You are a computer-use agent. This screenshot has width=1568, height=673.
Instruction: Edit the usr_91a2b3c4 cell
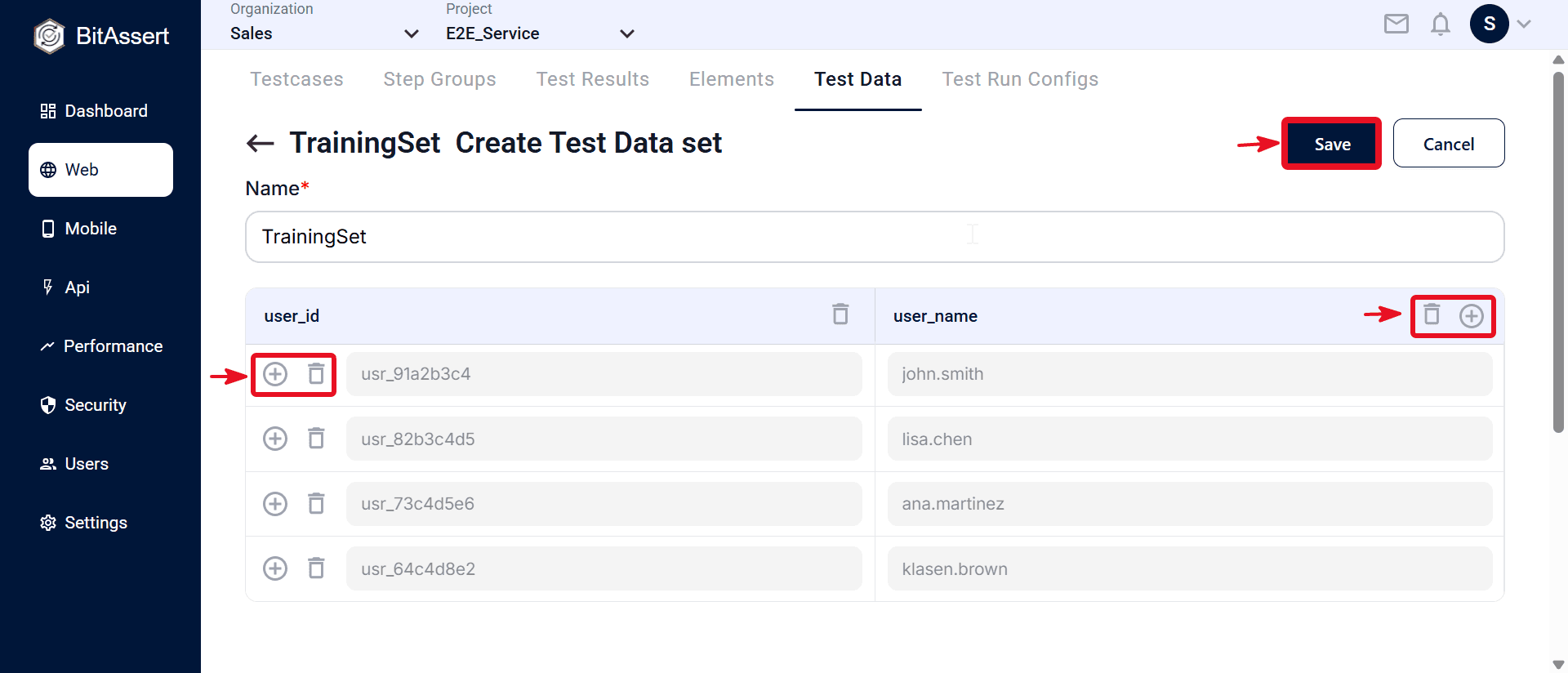click(604, 374)
